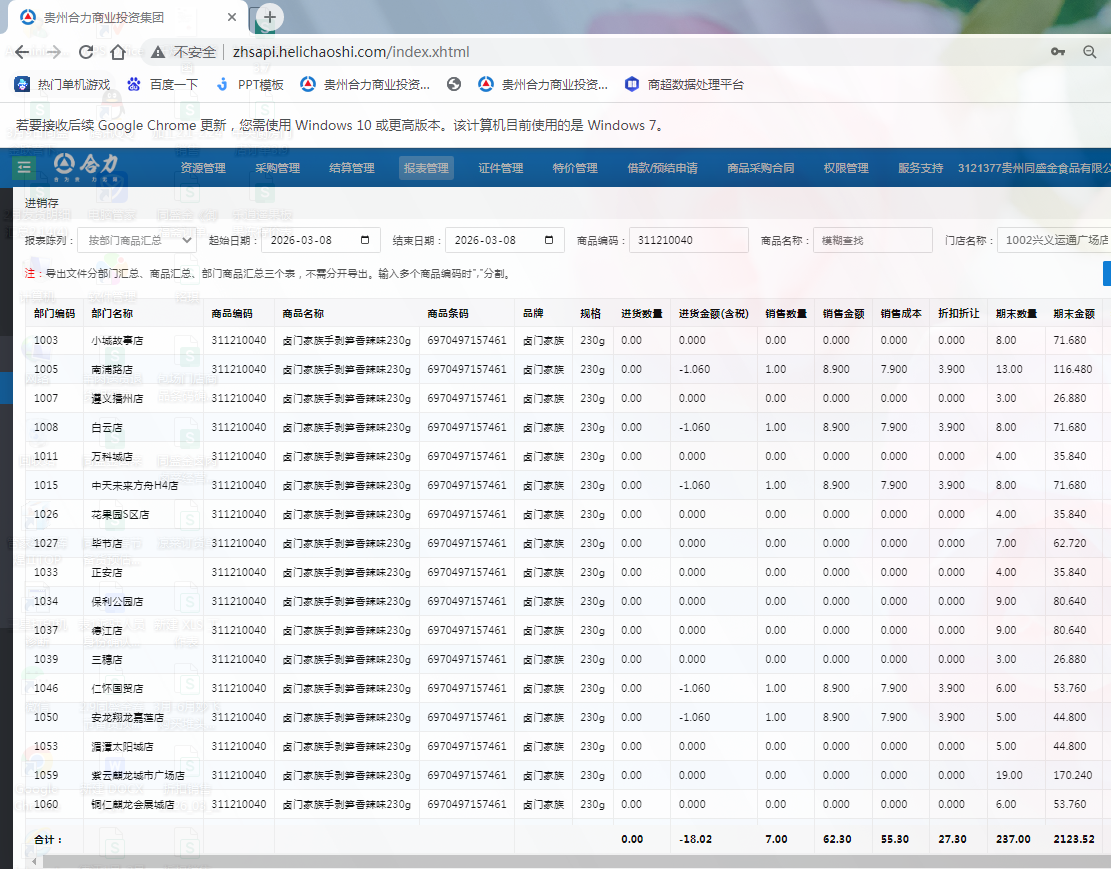Open calendar picker for 结束日期
The height and width of the screenshot is (869, 1111).
pyautogui.click(x=548, y=240)
